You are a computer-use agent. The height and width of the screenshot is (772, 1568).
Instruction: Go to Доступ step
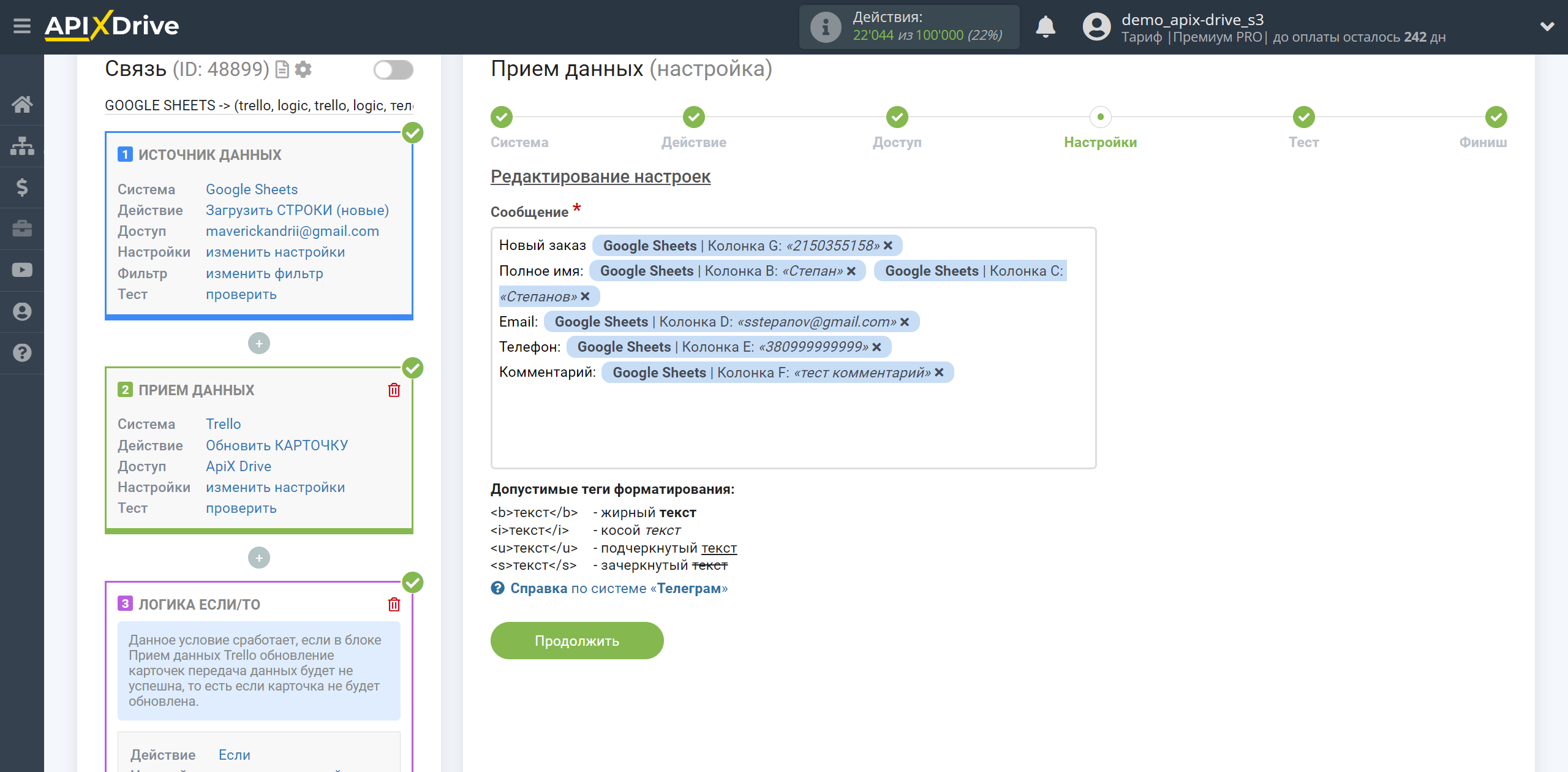click(897, 117)
